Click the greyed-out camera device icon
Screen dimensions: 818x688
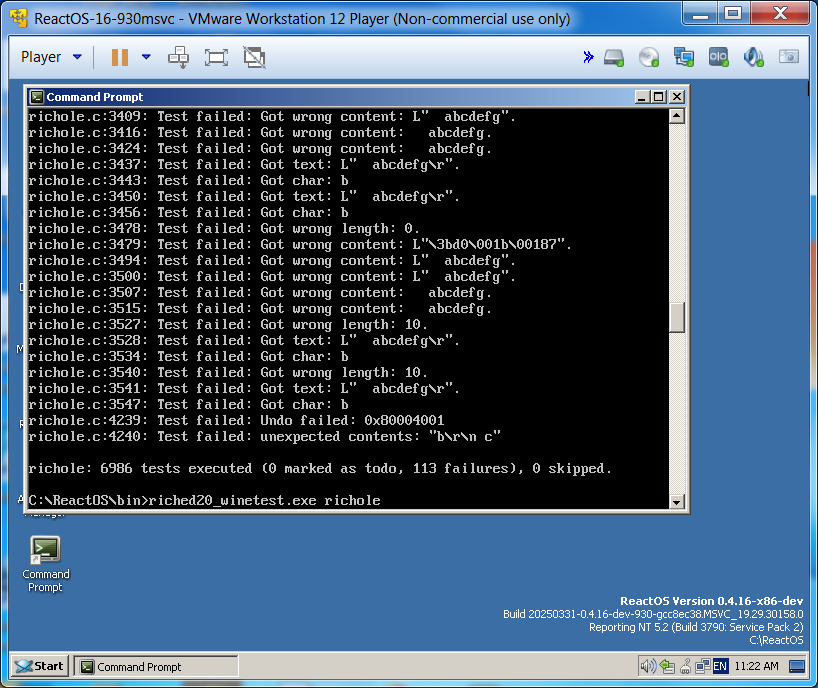789,56
